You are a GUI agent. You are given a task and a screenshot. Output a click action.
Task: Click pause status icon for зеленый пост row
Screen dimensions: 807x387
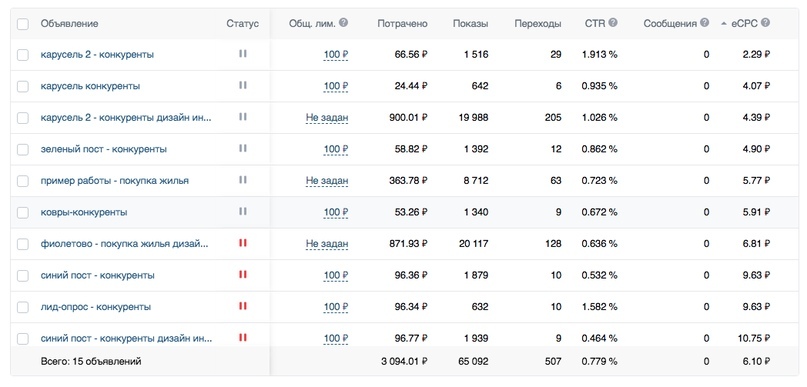tap(243, 148)
